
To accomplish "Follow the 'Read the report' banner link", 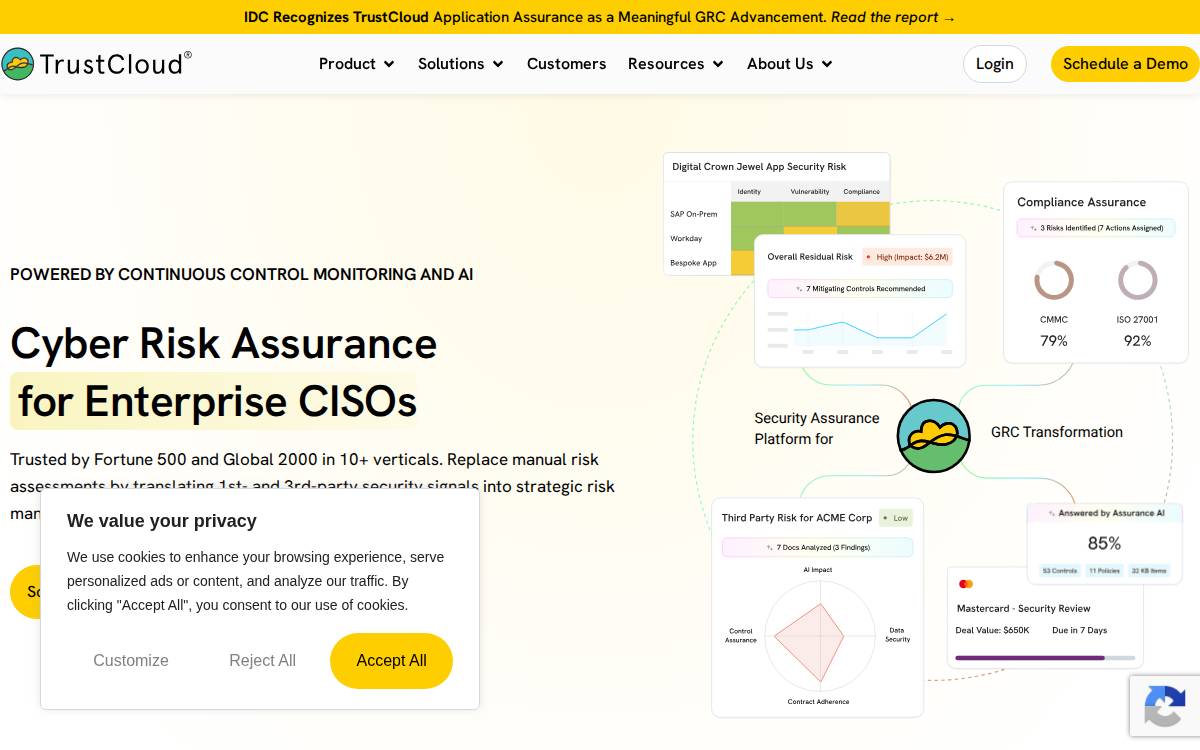I will pyautogui.click(x=893, y=17).
